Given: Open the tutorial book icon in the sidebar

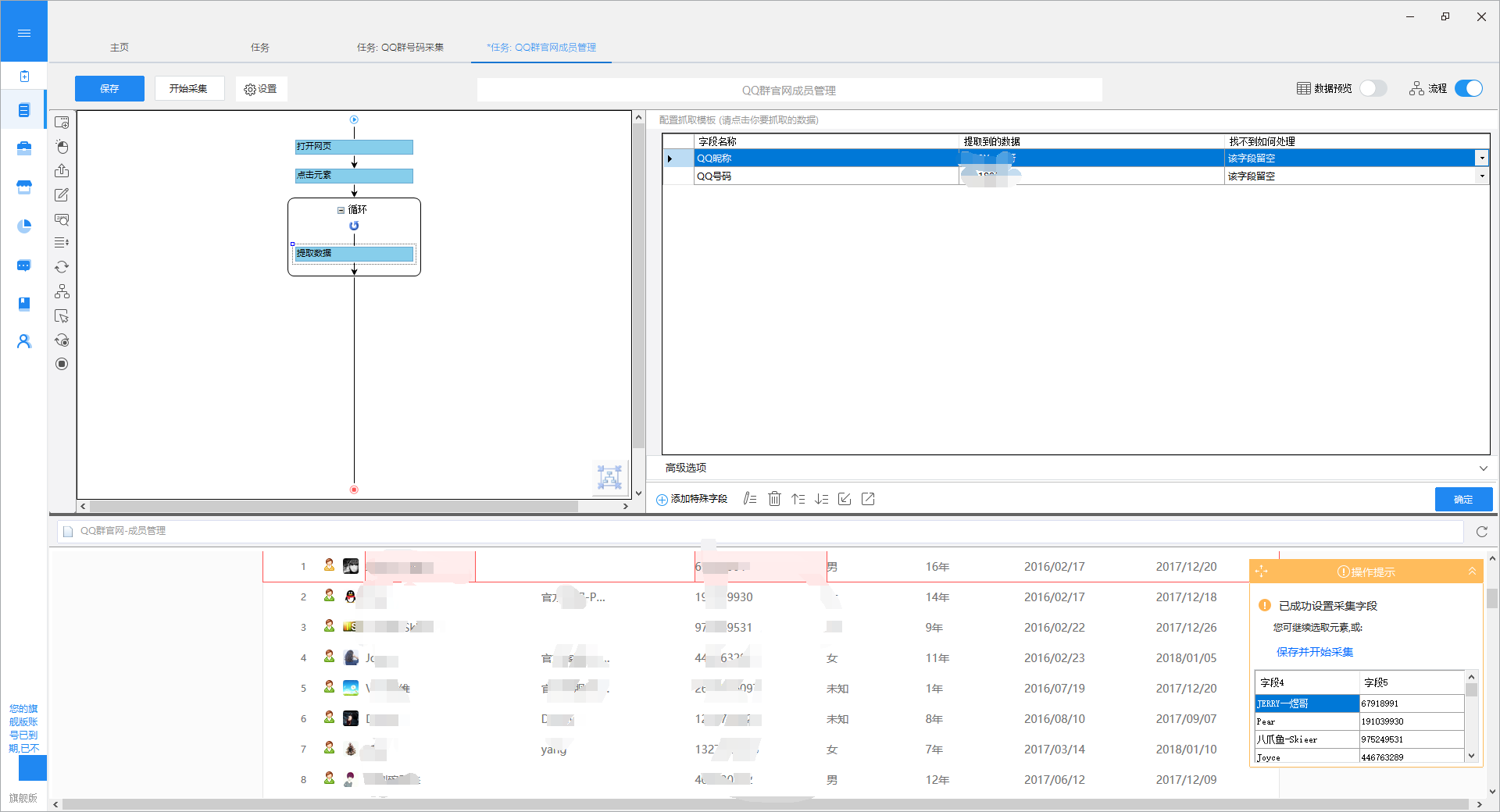Looking at the screenshot, I should point(24,304).
